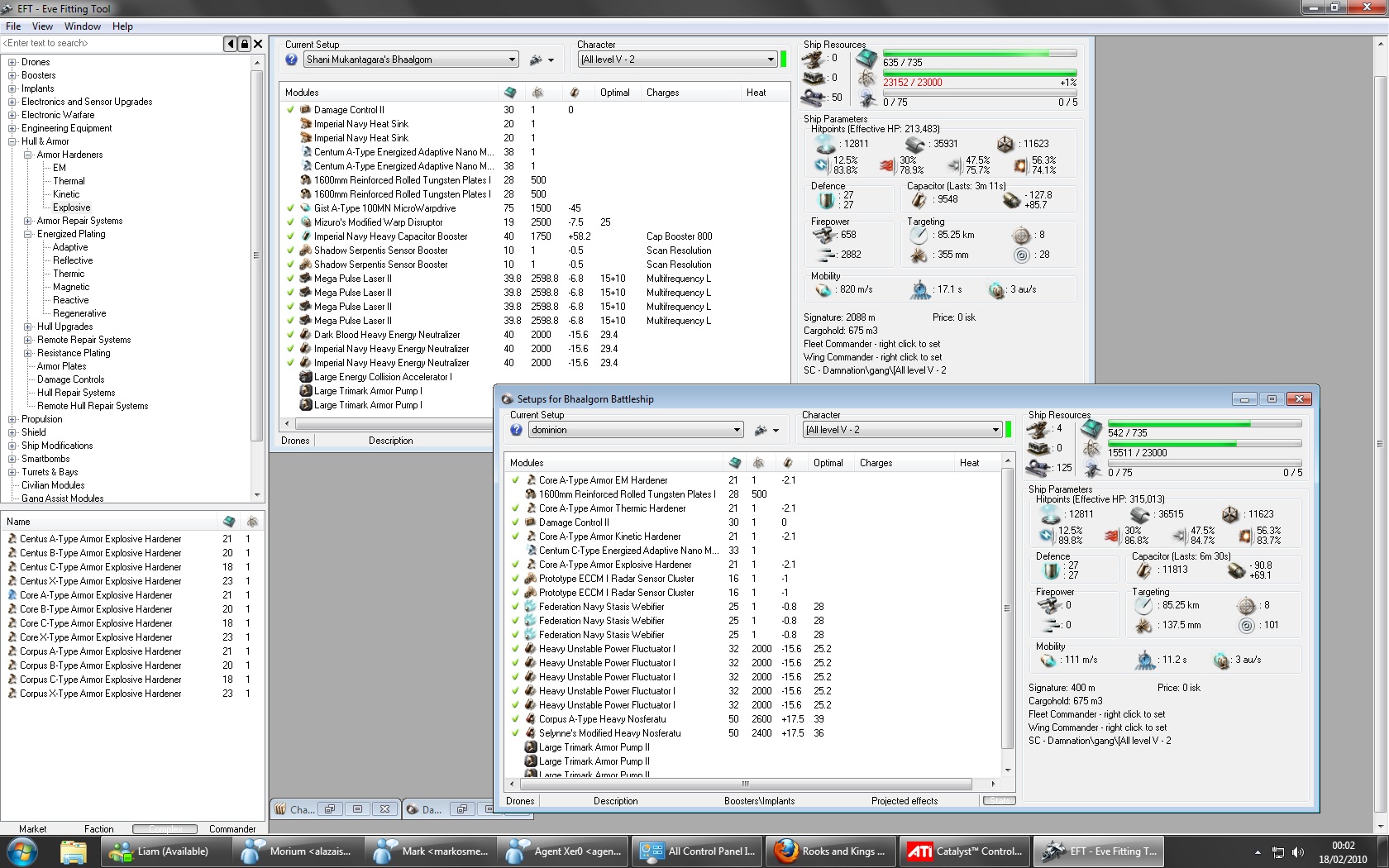This screenshot has height=868, width=1389.
Task: Click the turret firepower icon beside 658
Action: tap(824, 235)
